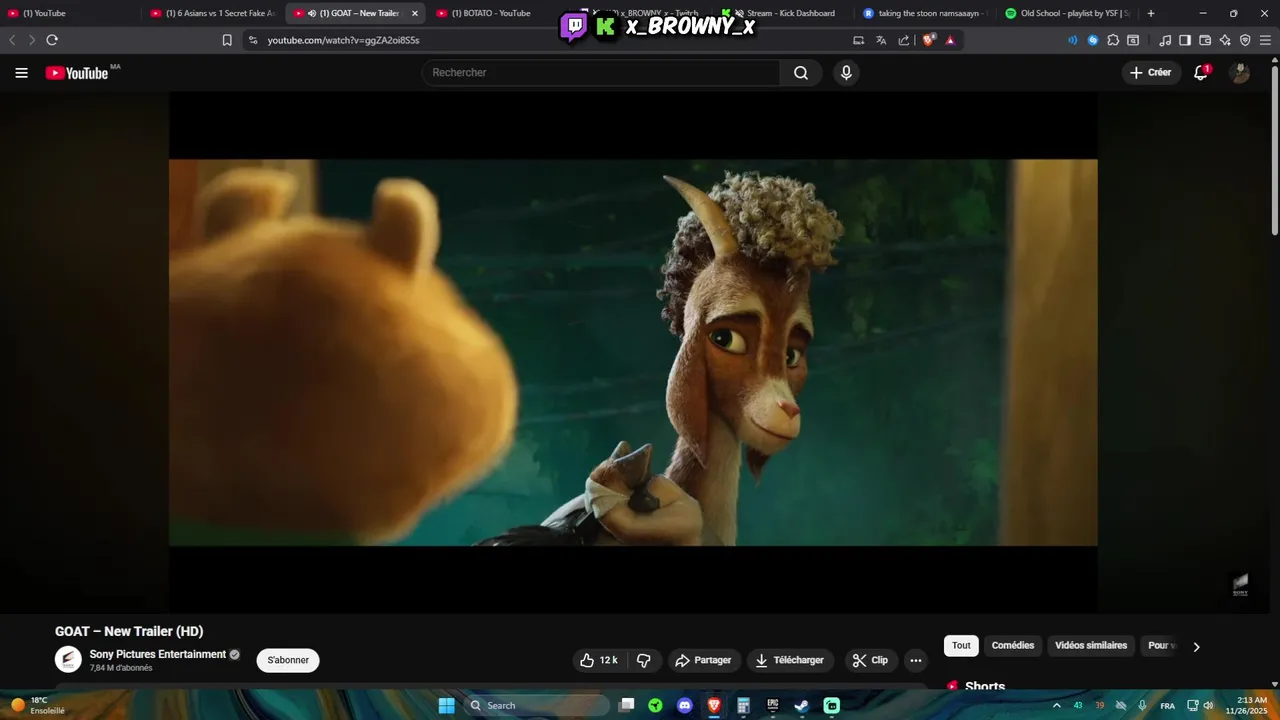The height and width of the screenshot is (720, 1280).
Task: Download video with Télécharger button
Action: click(790, 660)
